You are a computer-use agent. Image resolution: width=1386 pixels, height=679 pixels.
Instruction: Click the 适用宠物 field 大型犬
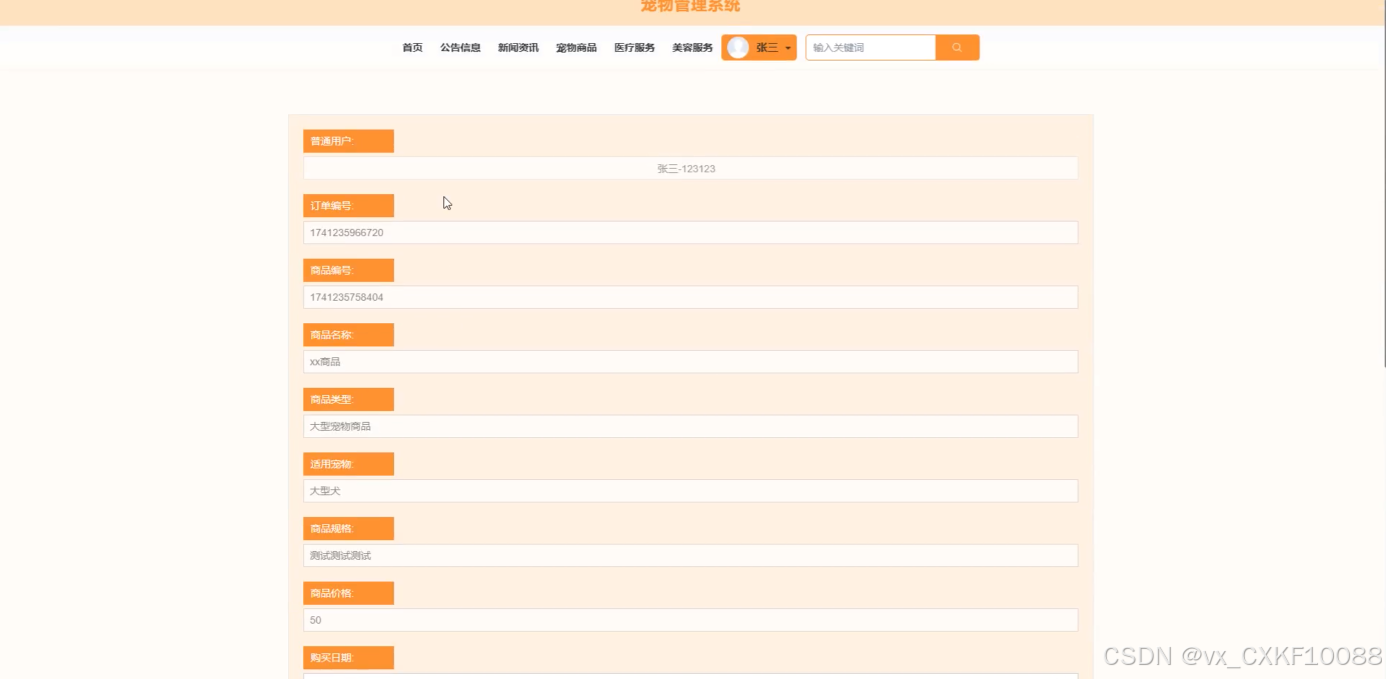pos(690,491)
